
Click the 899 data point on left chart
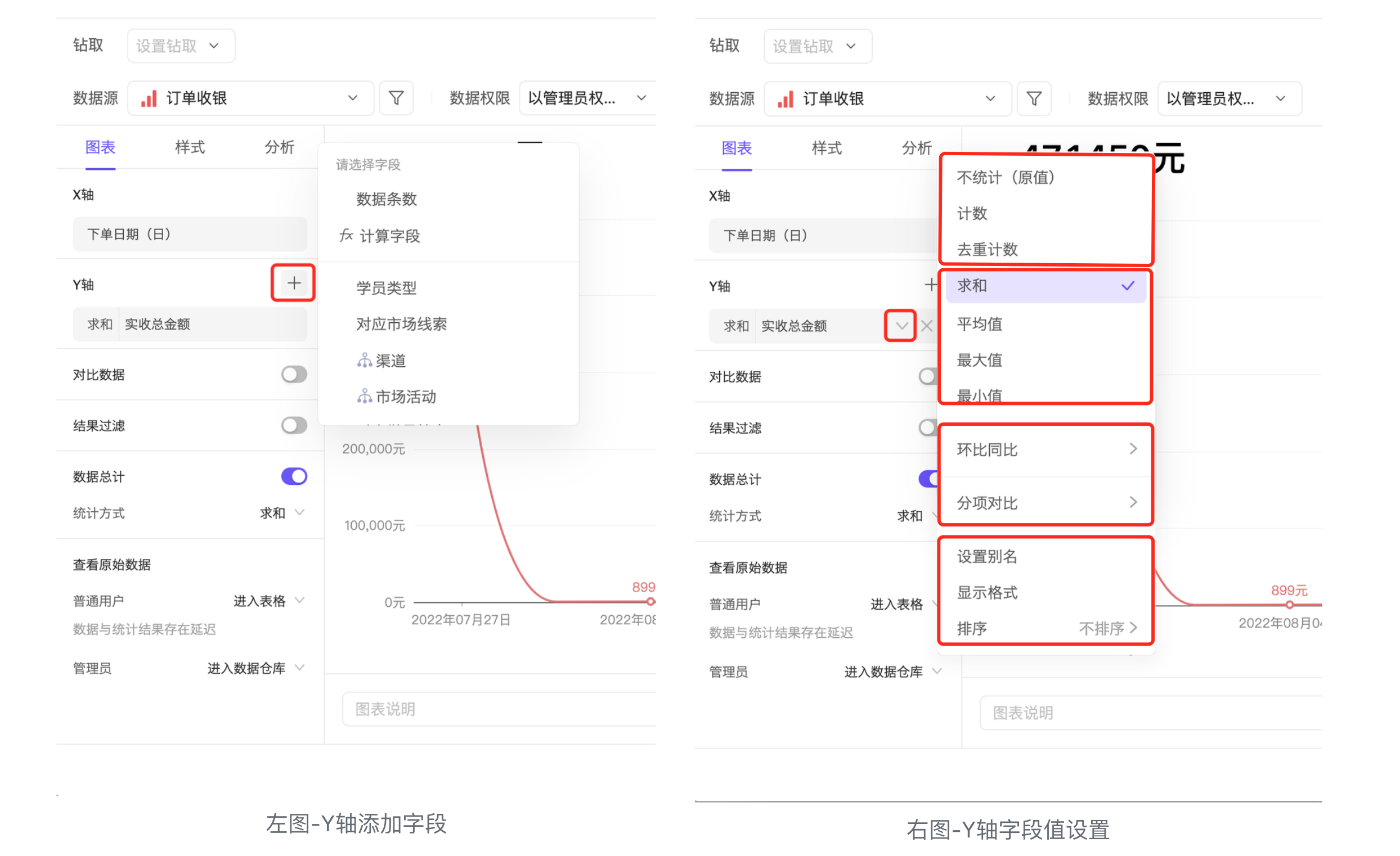(x=650, y=602)
